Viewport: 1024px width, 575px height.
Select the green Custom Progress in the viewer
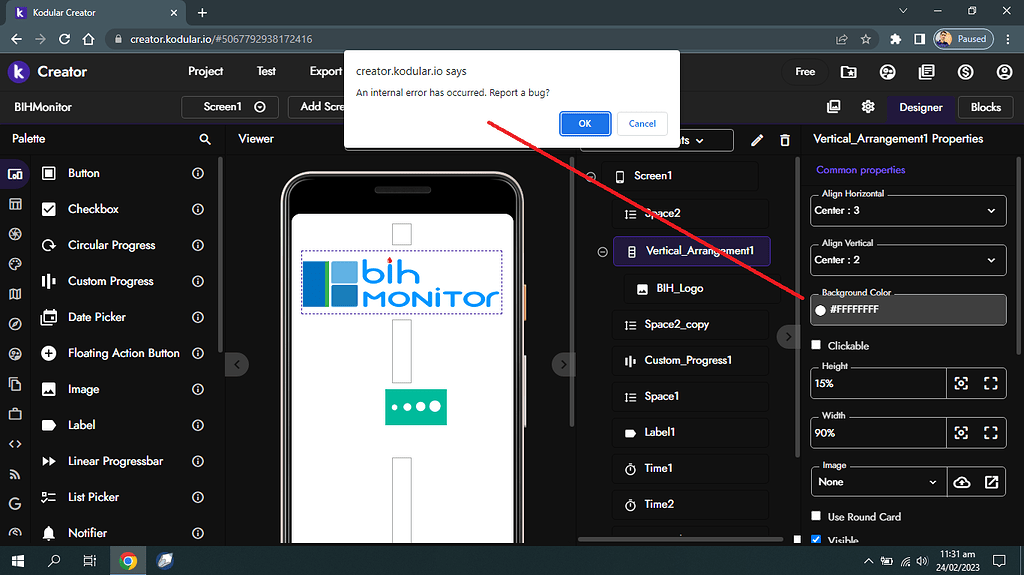click(x=416, y=407)
